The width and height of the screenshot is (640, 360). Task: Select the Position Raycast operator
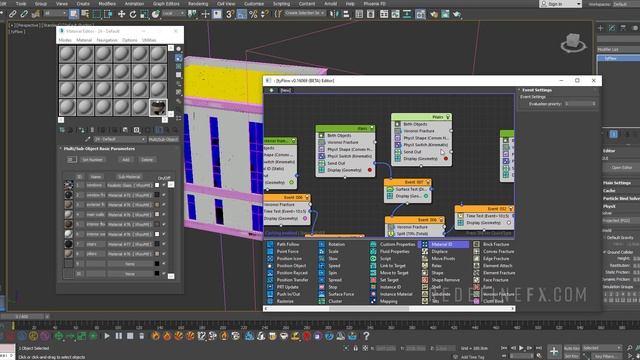point(287,273)
